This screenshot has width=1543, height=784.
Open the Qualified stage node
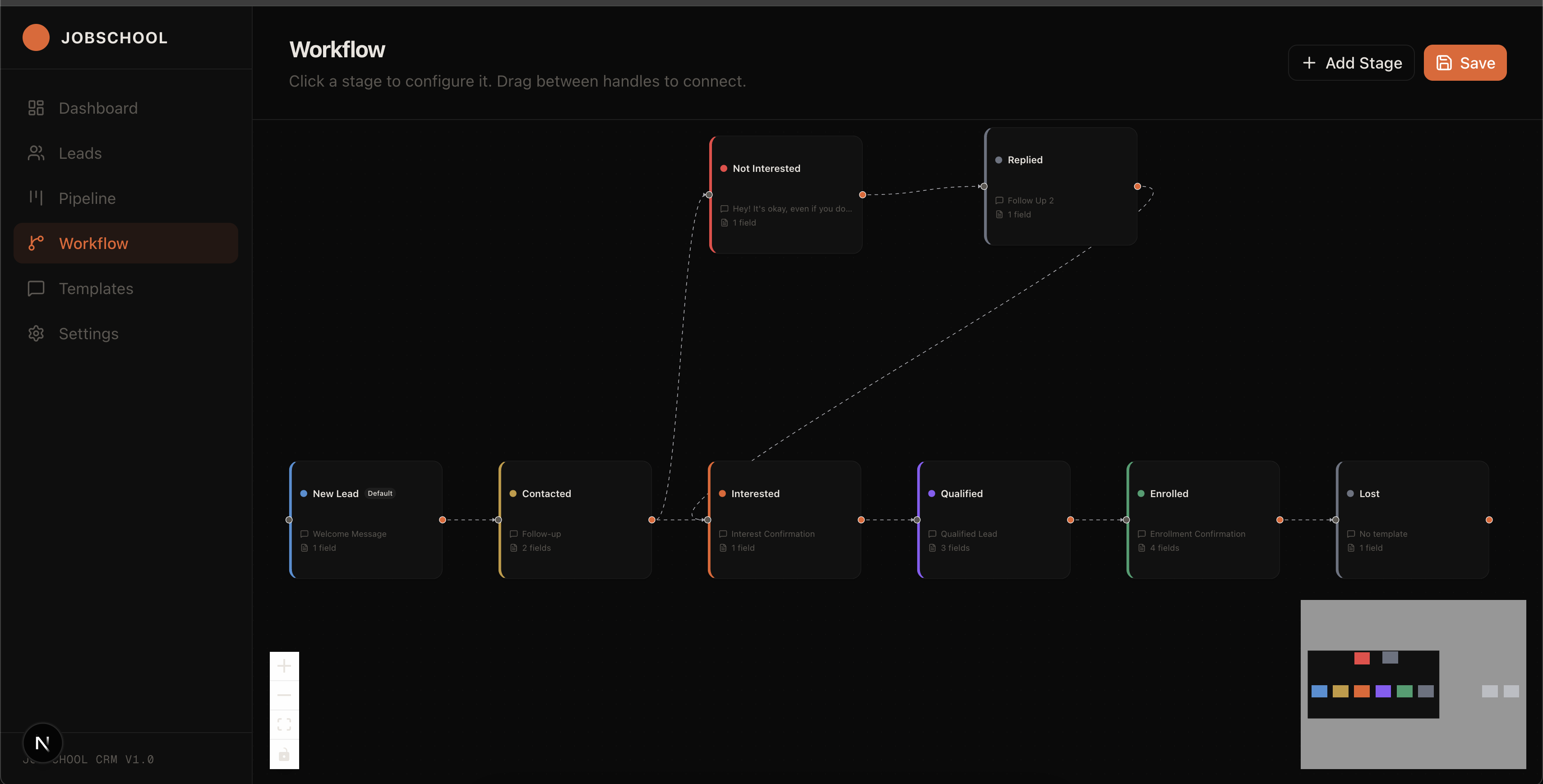click(994, 519)
